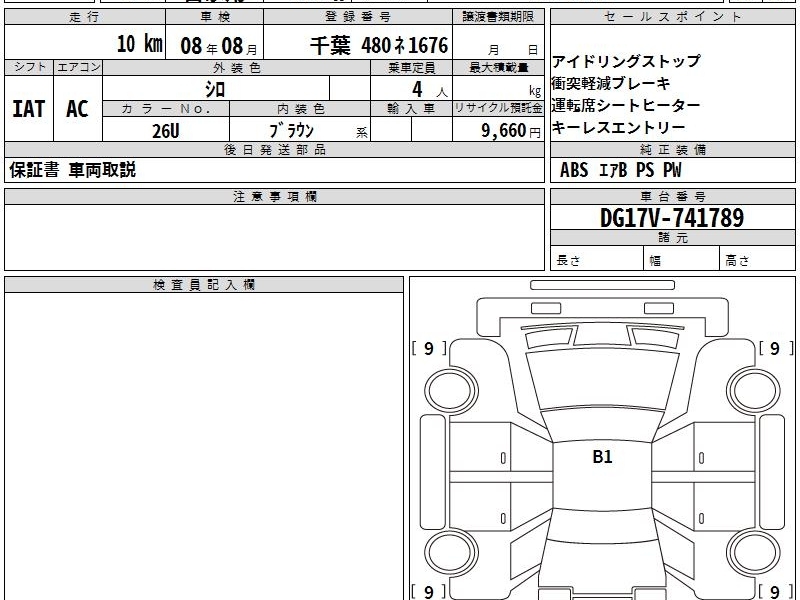Click the 譲渡書類期限 header

[x=498, y=17]
